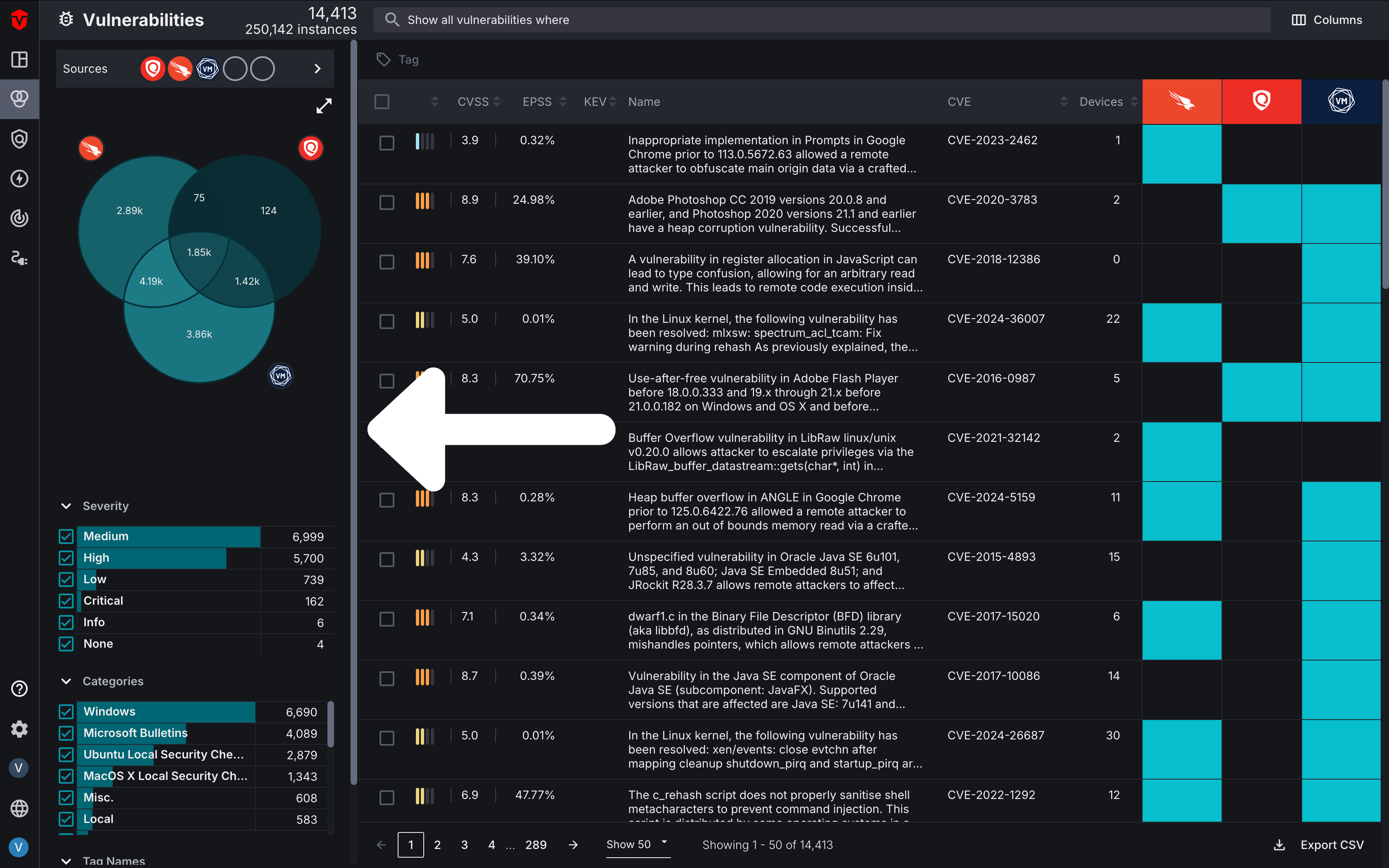Open the dashboard grid icon in left sidebar
Viewport: 1389px width, 868px height.
[x=19, y=59]
